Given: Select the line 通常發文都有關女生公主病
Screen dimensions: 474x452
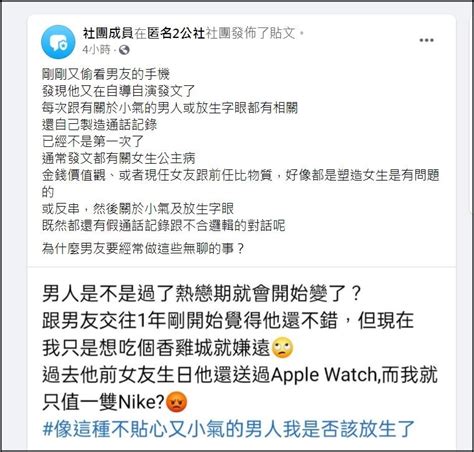Looking at the screenshot, I should point(118,158).
